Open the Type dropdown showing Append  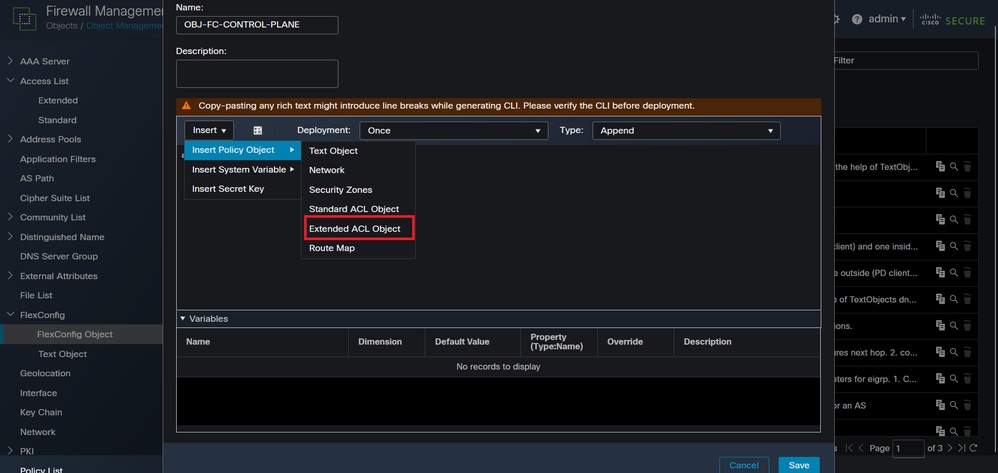pos(686,131)
